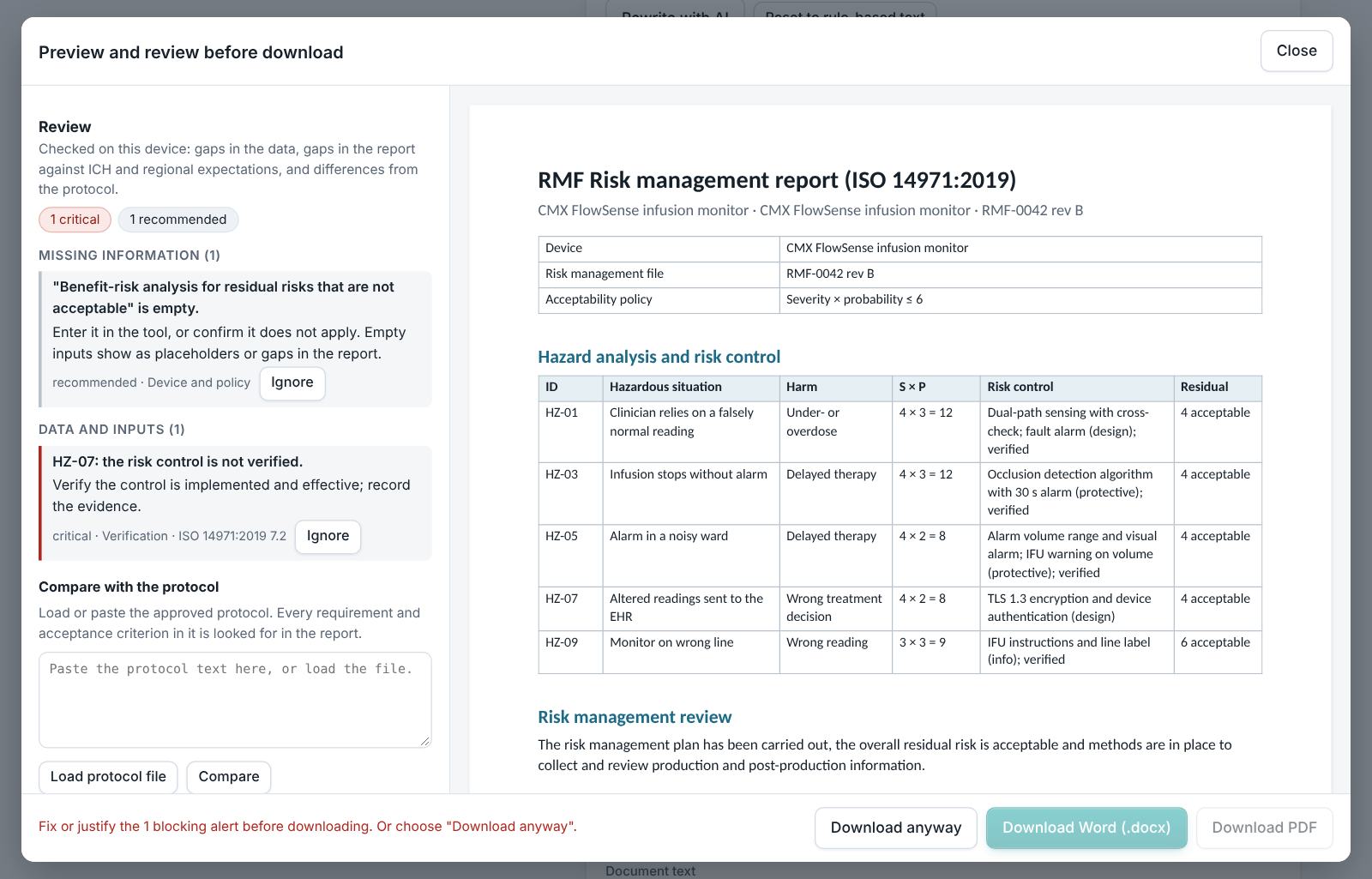Screen dimensions: 1372x879
Task: Click 'HZ-05' cell in hazard table
Action: pyautogui.click(x=570, y=556)
